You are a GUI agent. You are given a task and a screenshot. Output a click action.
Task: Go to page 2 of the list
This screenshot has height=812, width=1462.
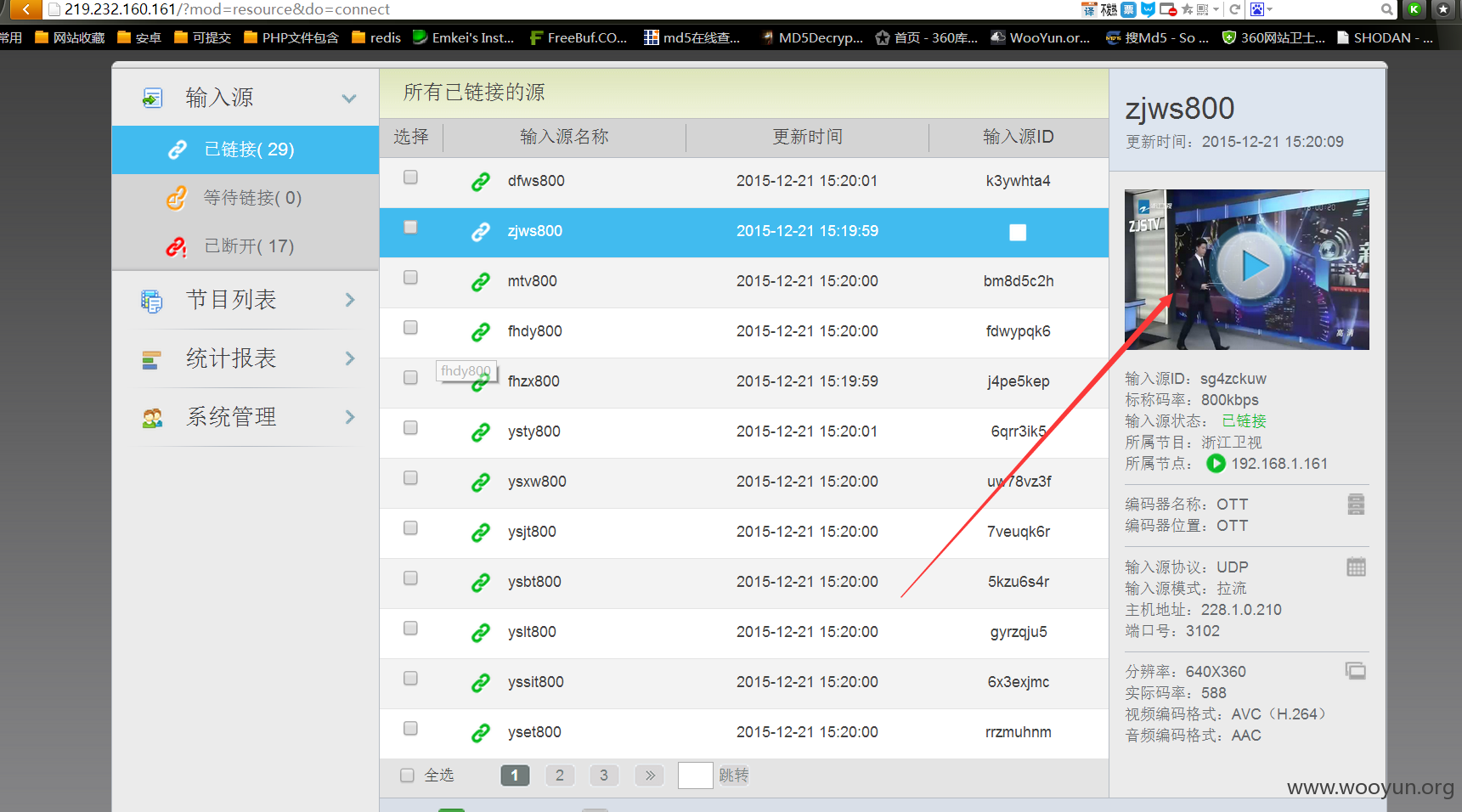click(559, 775)
